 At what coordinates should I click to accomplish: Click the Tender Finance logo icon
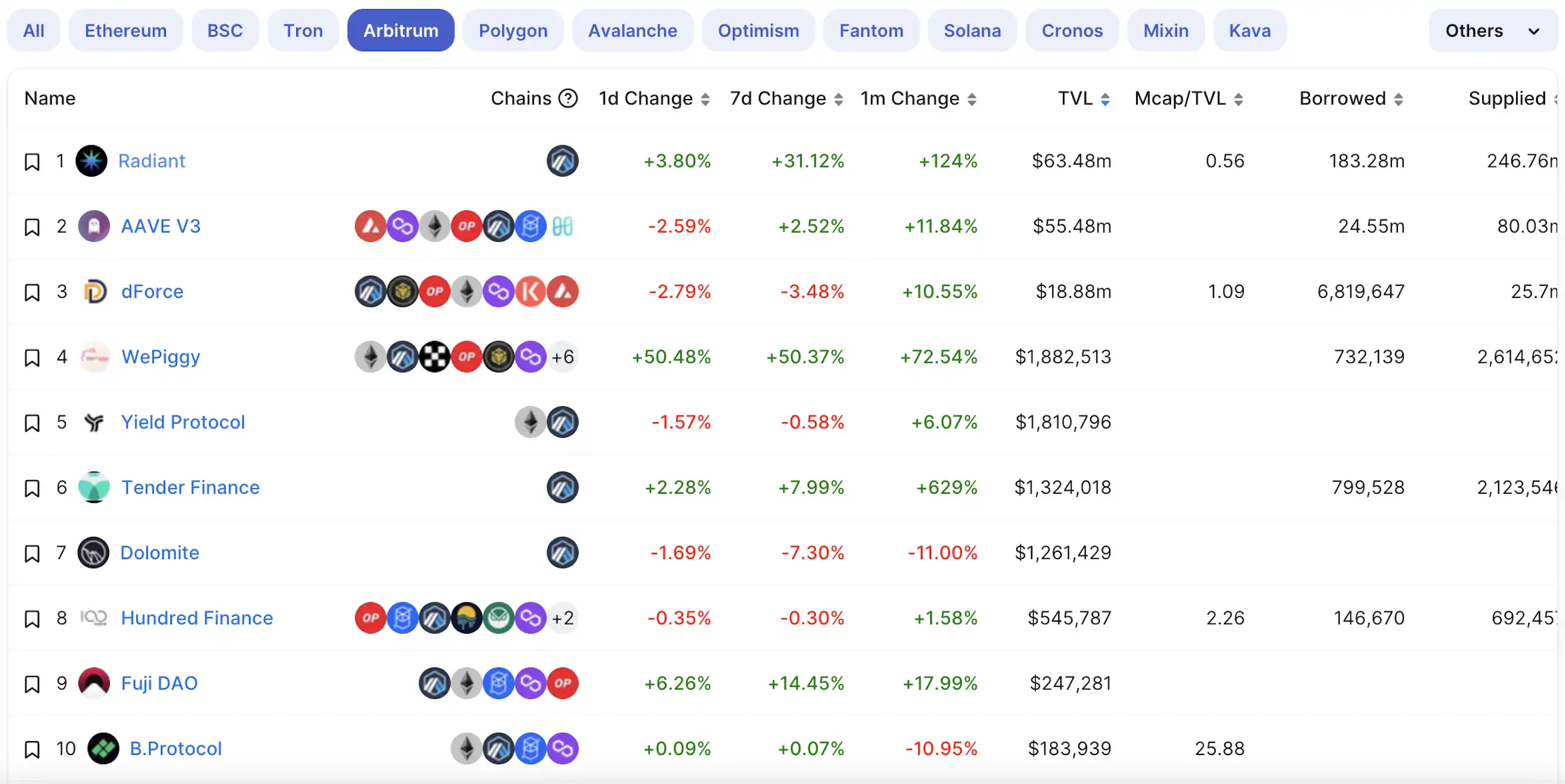(x=94, y=487)
